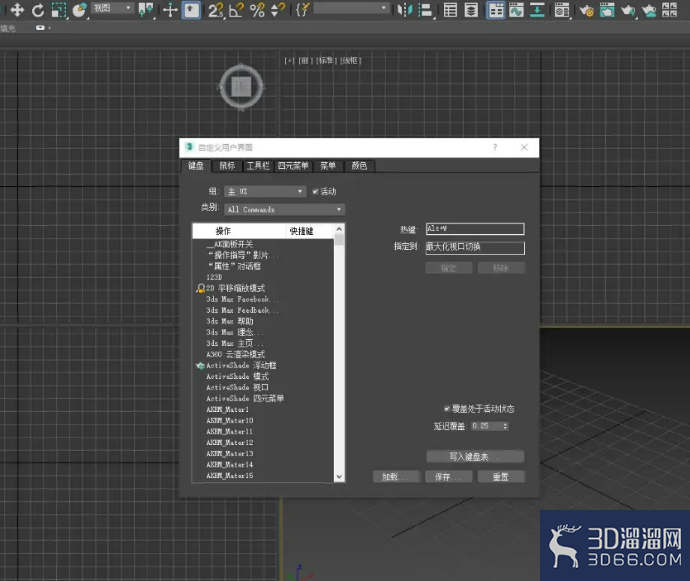Image resolution: width=690 pixels, height=581 pixels.
Task: Click the 快捷键 column header
Action: [x=310, y=231]
